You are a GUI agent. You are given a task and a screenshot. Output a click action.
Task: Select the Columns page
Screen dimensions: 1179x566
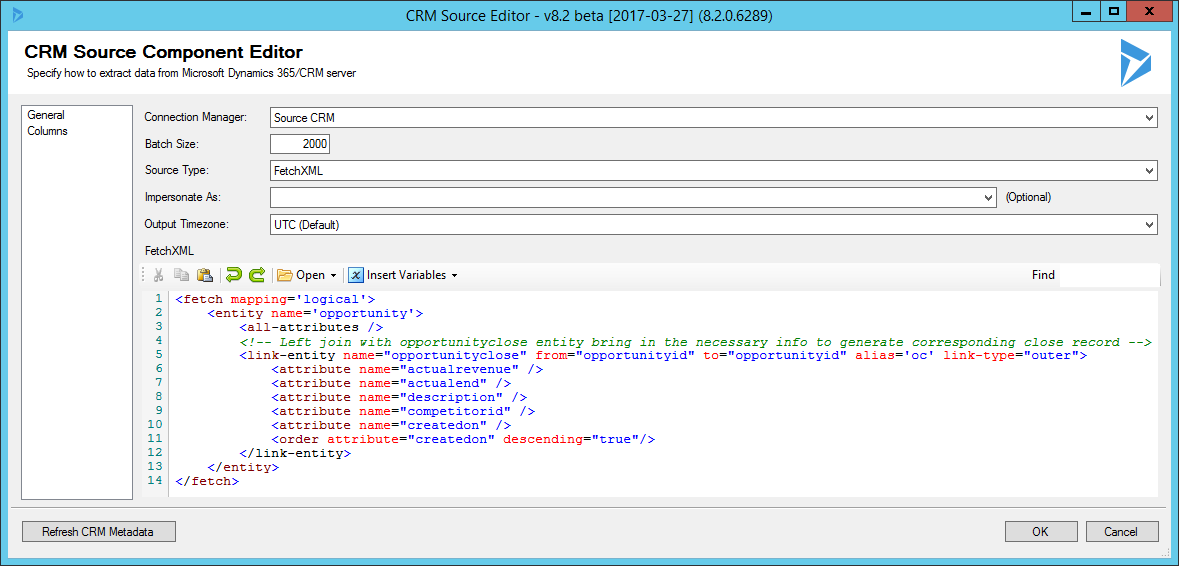pyautogui.click(x=47, y=131)
